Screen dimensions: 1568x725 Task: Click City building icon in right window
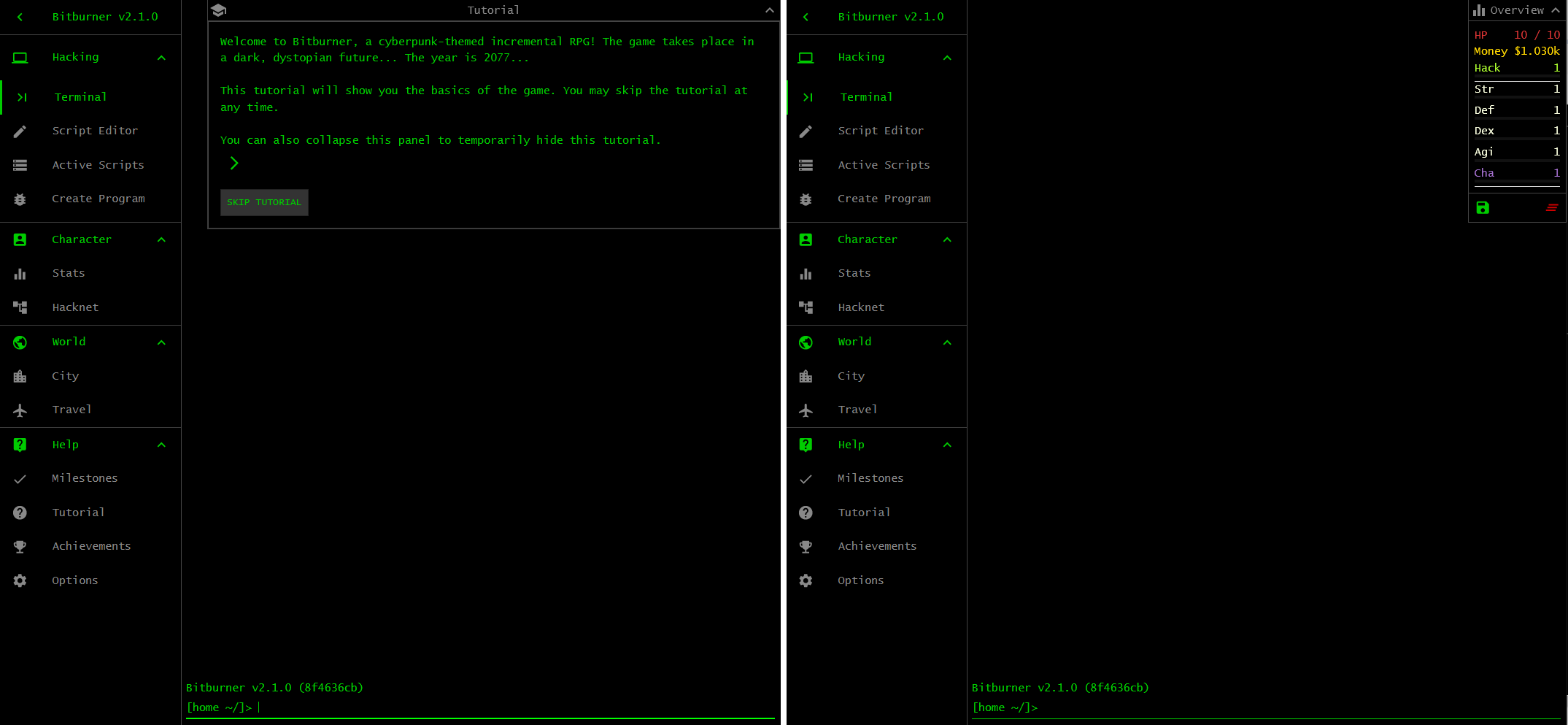point(806,376)
